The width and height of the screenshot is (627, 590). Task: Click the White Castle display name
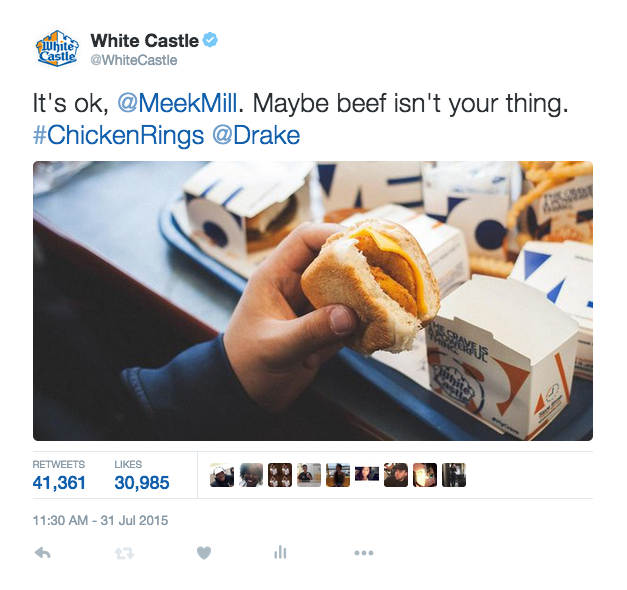144,41
